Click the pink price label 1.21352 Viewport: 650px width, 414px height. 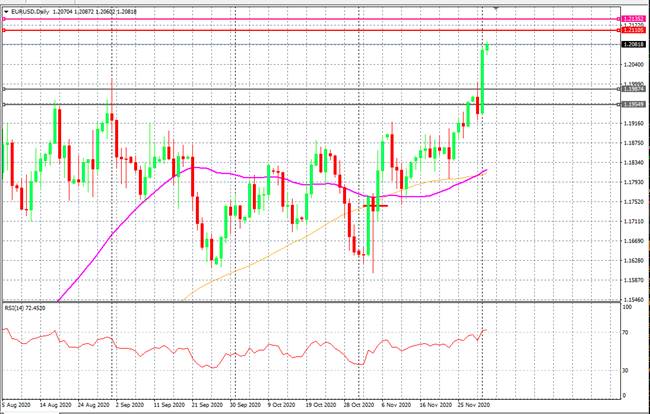633,19
